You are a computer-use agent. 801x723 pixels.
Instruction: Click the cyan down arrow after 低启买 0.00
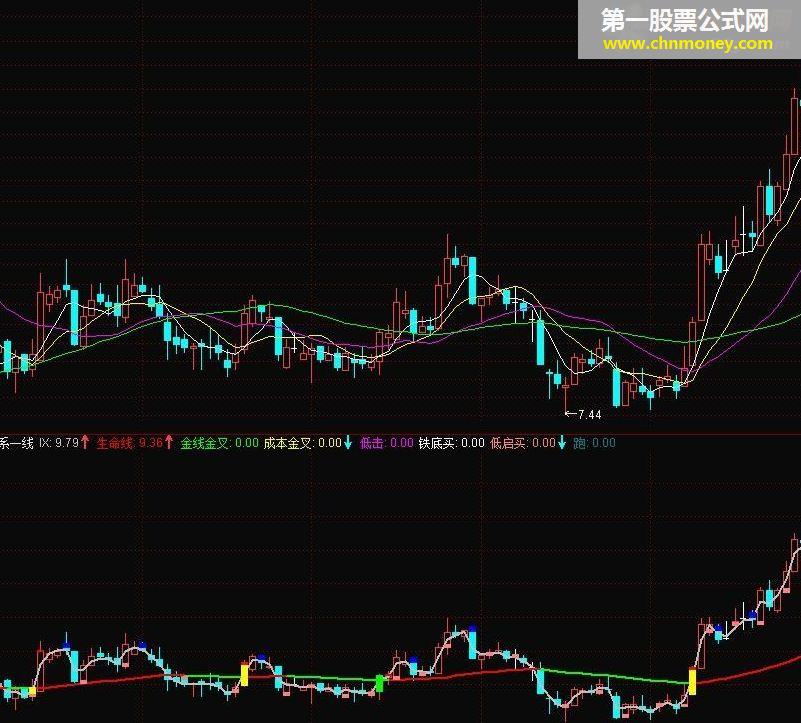[562, 442]
